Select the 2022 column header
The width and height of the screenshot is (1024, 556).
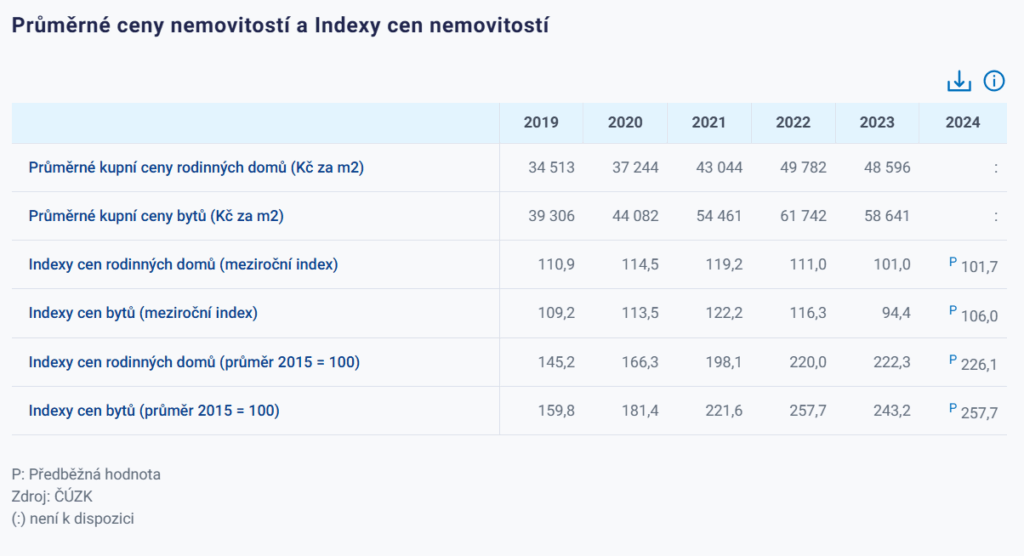point(793,123)
